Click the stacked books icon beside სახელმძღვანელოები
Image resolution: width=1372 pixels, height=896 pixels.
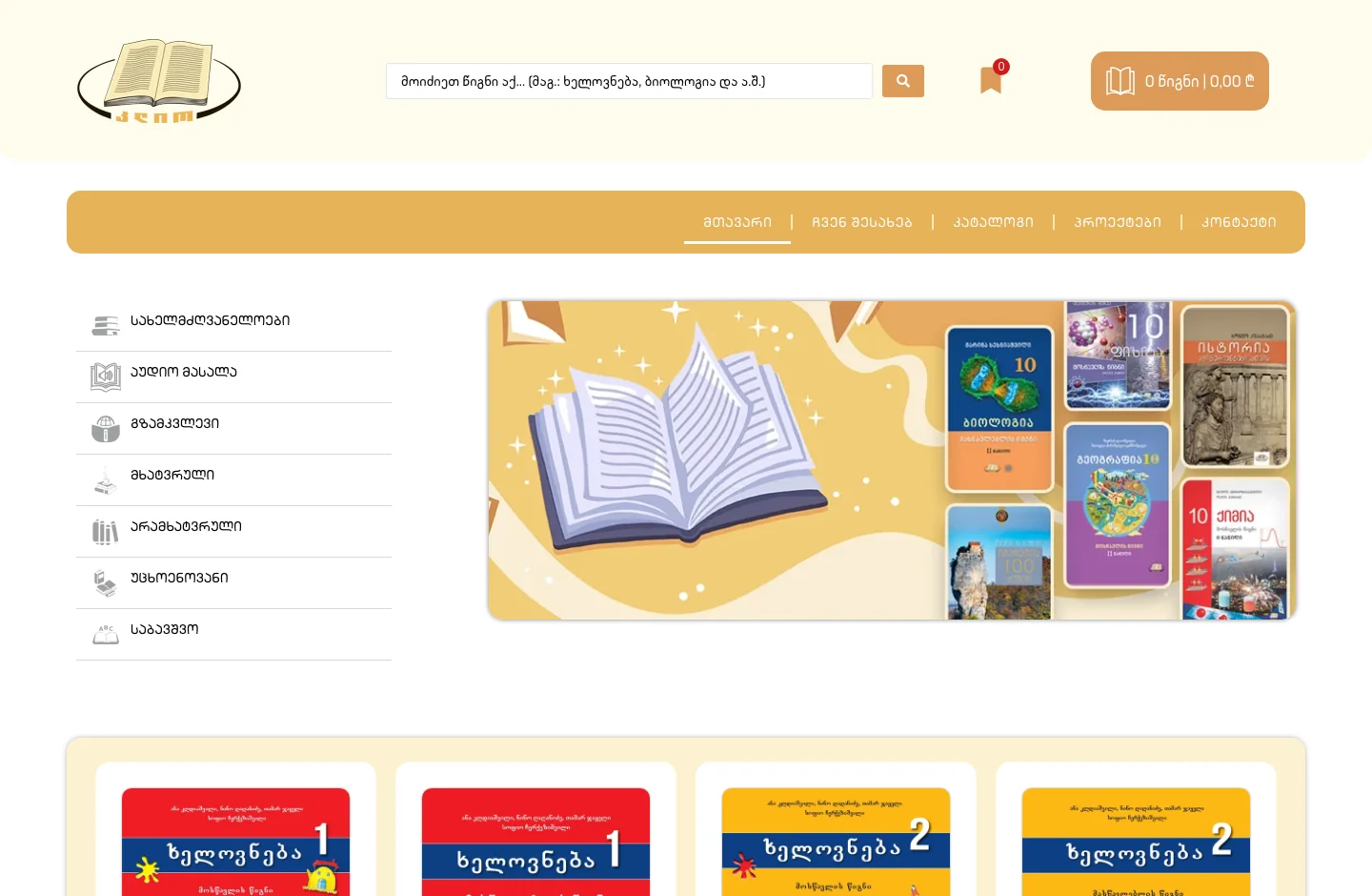click(x=106, y=326)
